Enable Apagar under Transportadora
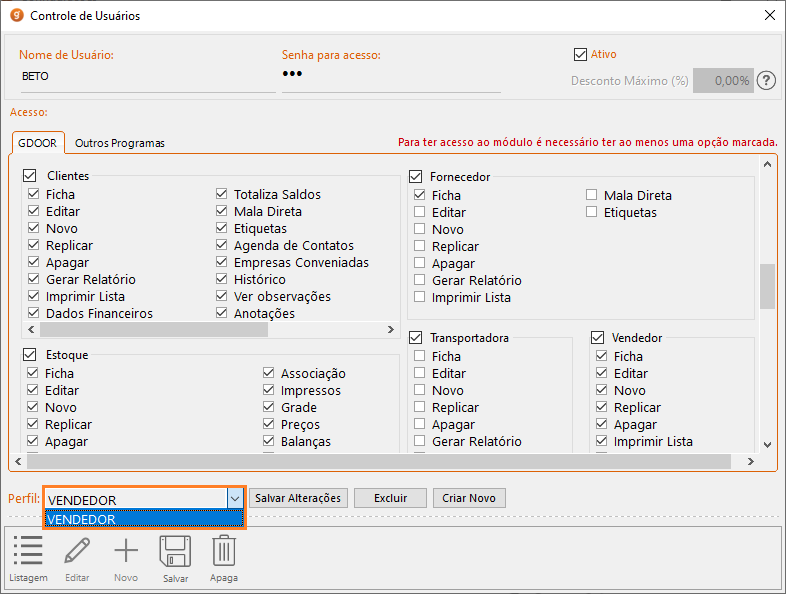The height and width of the screenshot is (594, 786). [420, 424]
